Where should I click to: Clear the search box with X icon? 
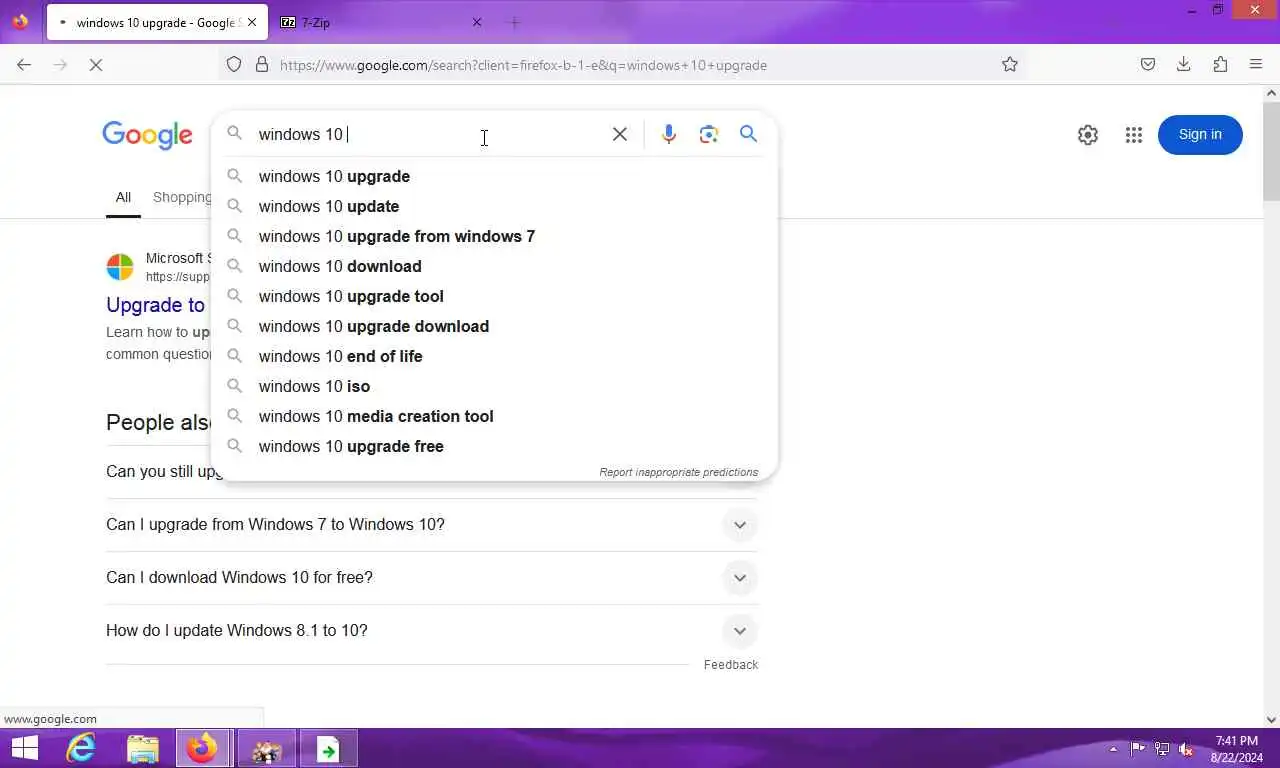point(620,134)
